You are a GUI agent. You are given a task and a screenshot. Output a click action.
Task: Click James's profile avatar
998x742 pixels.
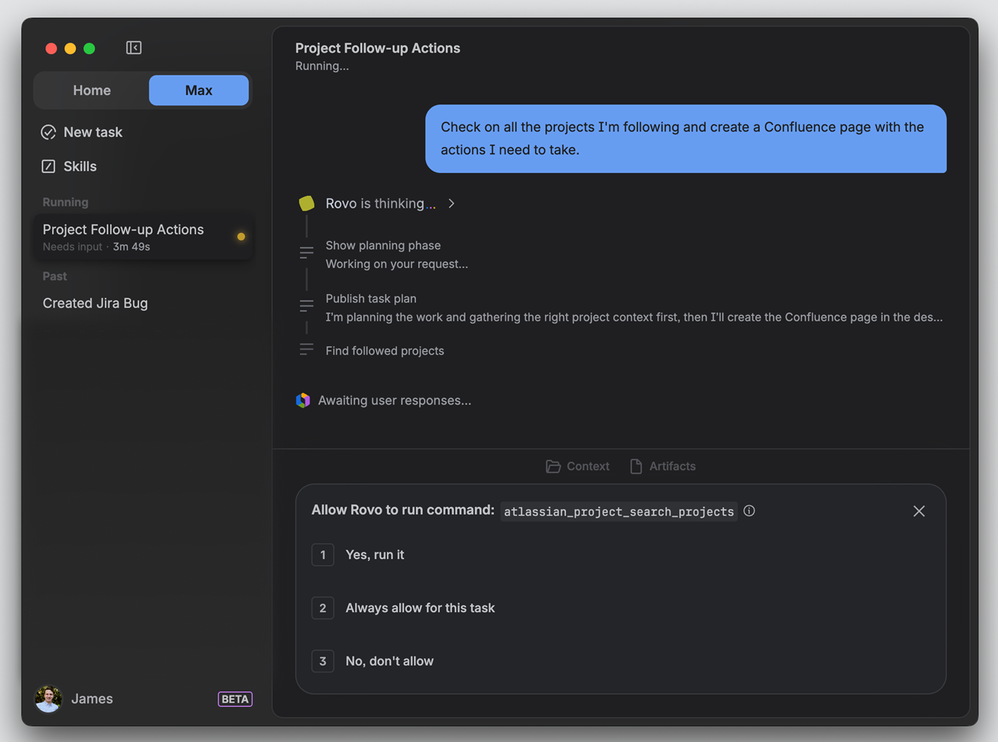point(48,699)
